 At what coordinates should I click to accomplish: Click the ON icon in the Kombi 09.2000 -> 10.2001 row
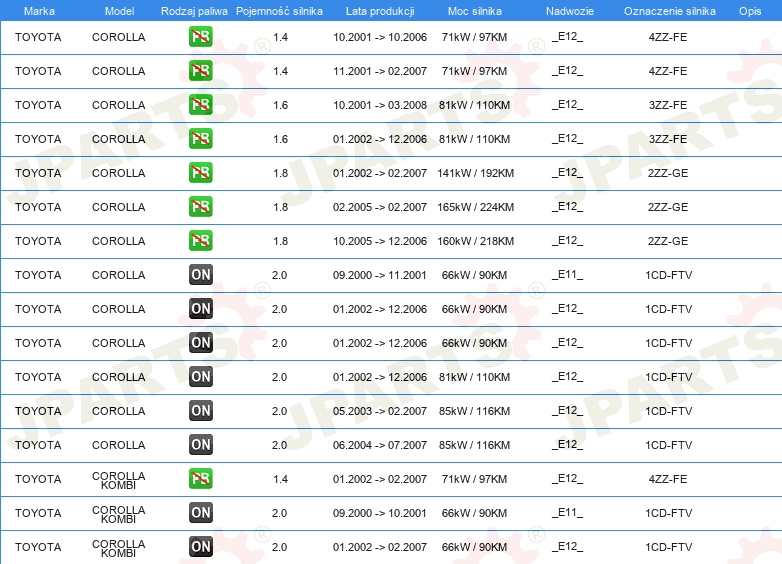pos(201,512)
